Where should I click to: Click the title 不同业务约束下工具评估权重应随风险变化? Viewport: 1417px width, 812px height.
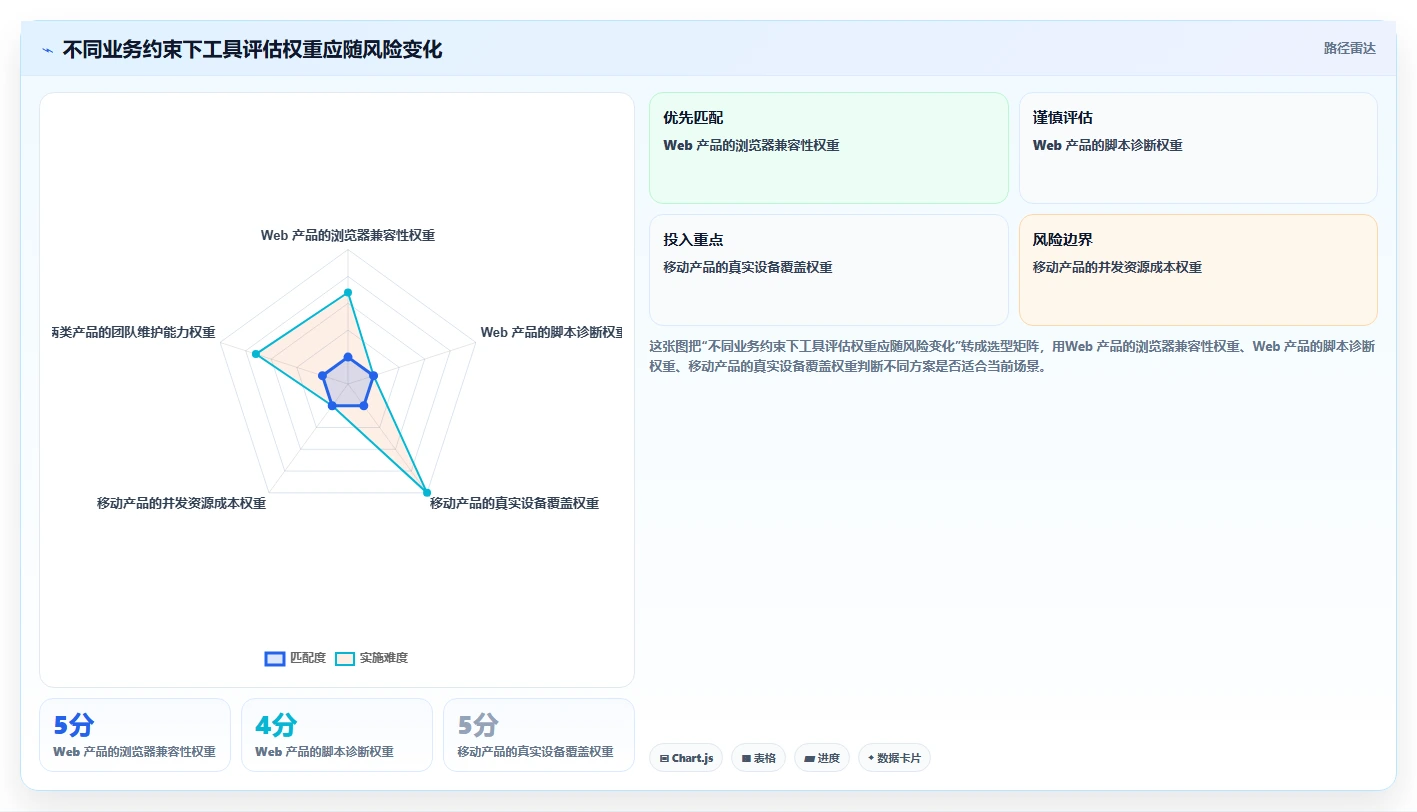click(x=252, y=49)
